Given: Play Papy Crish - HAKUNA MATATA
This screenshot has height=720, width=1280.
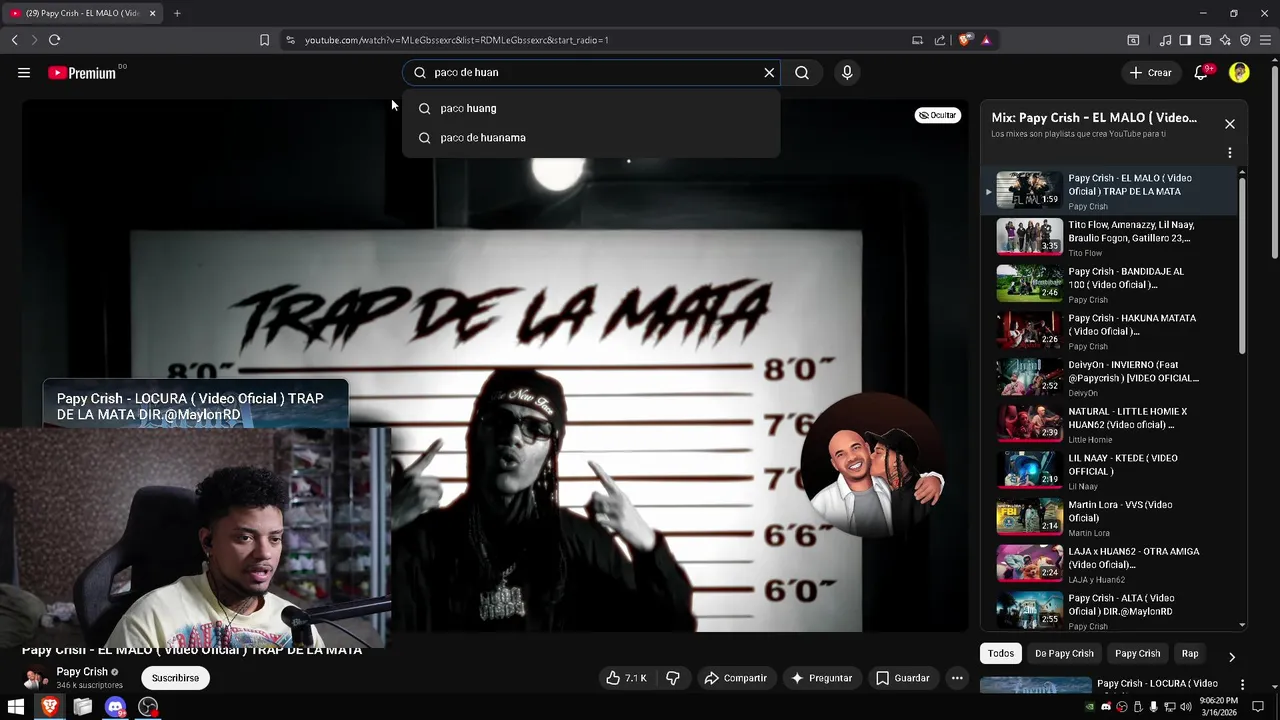Looking at the screenshot, I should coord(1110,331).
